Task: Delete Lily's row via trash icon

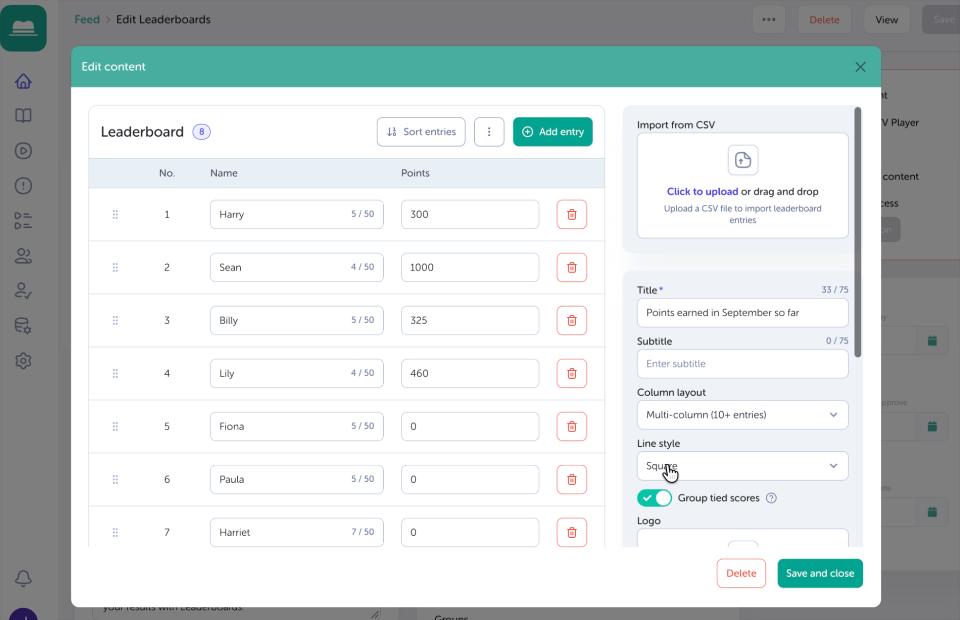Action: 571,373
